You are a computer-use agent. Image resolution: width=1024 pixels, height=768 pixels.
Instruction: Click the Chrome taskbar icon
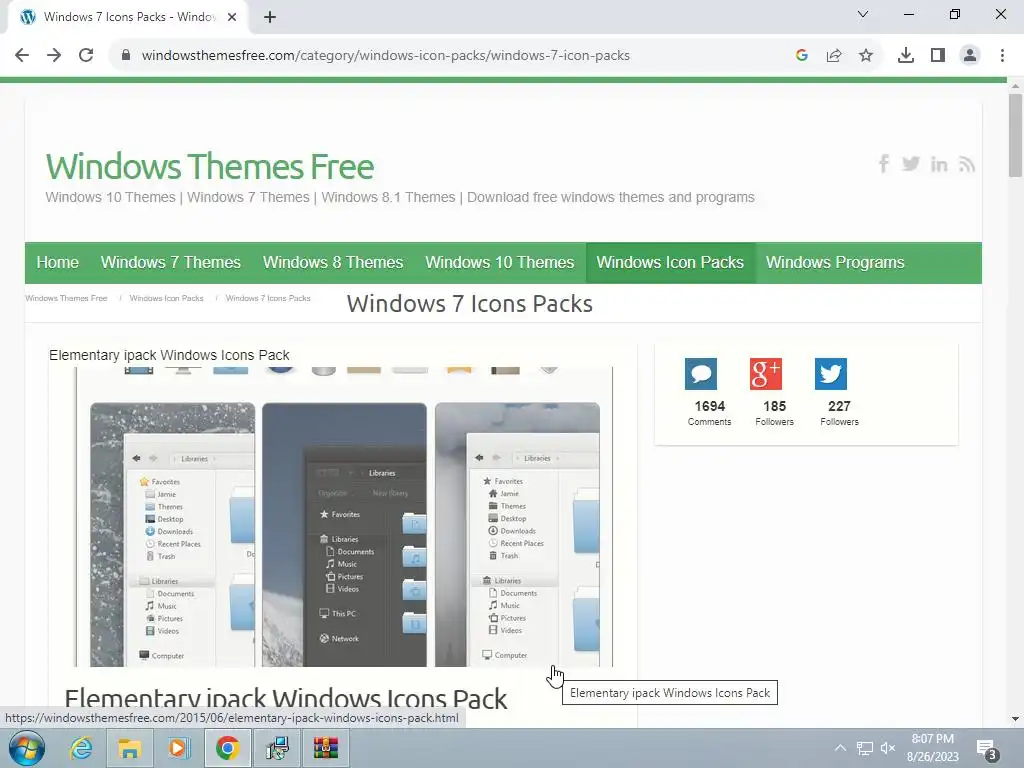click(x=227, y=748)
